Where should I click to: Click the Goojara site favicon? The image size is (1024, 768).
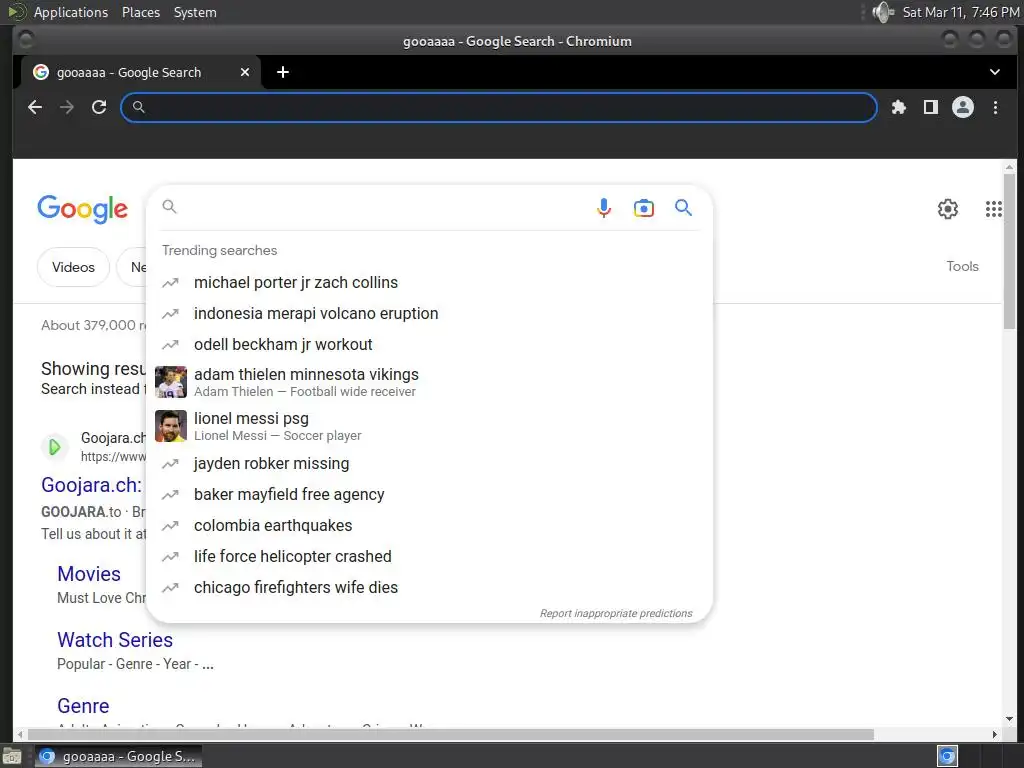pyautogui.click(x=55, y=447)
